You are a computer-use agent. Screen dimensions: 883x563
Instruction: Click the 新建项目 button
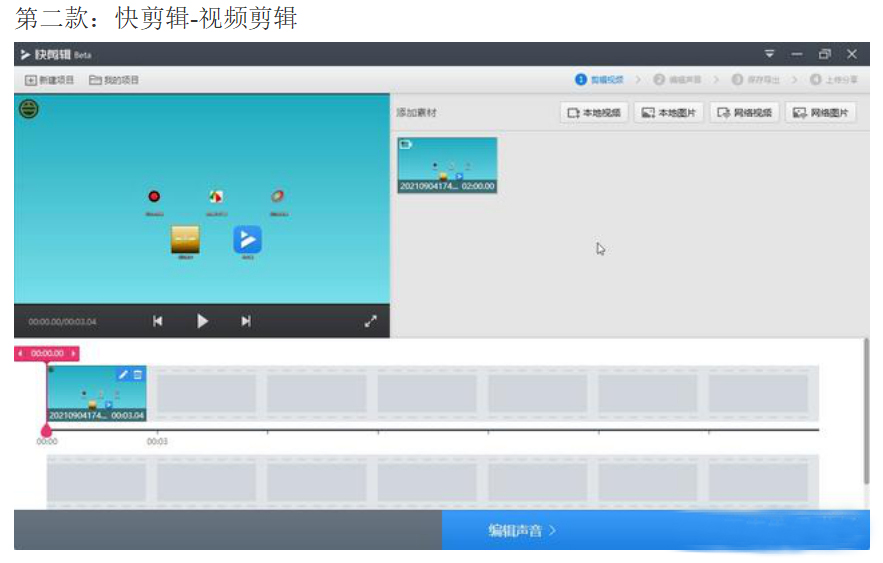pyautogui.click(x=50, y=80)
